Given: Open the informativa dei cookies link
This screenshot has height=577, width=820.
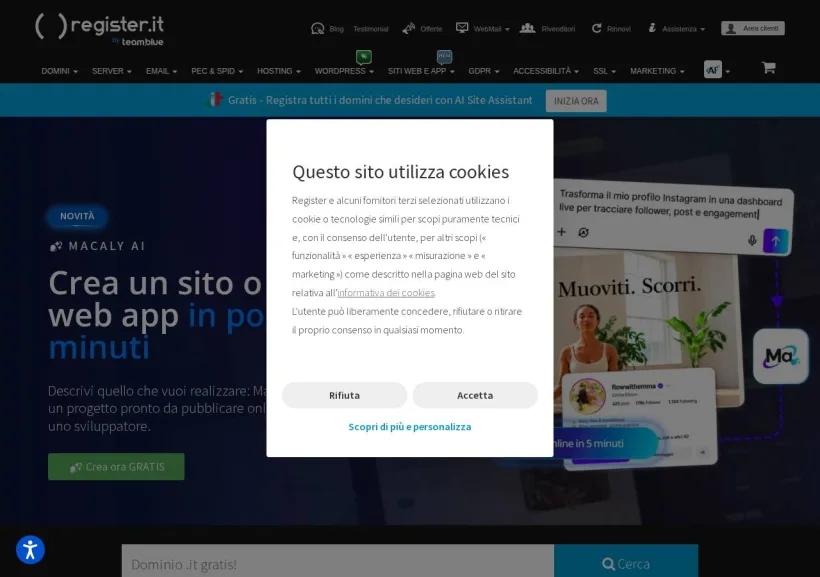Looking at the screenshot, I should 386,293.
